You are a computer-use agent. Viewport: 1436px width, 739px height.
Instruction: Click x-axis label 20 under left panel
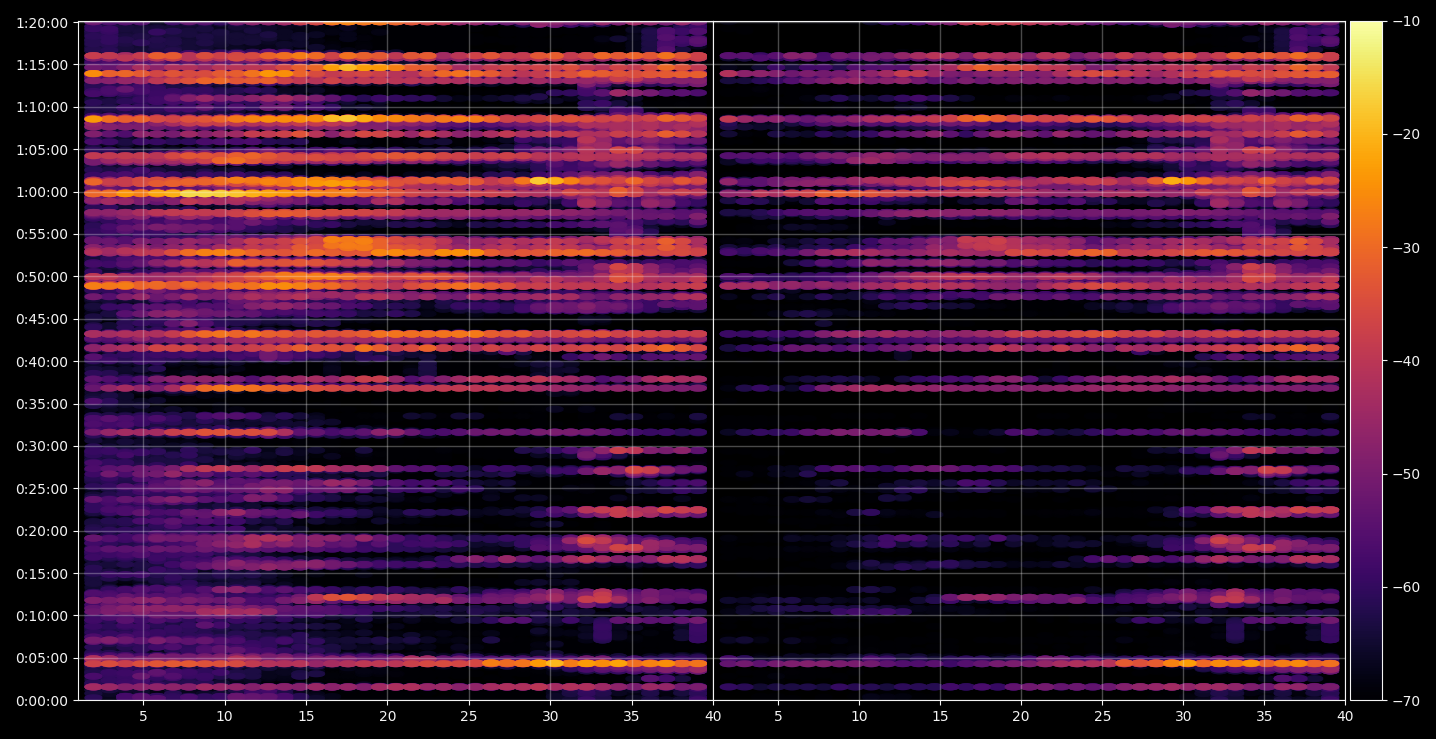pyautogui.click(x=387, y=716)
